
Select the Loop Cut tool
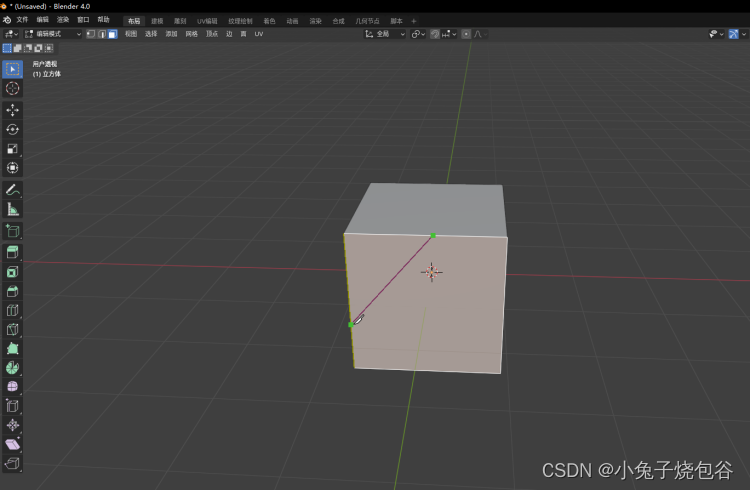pos(12,310)
